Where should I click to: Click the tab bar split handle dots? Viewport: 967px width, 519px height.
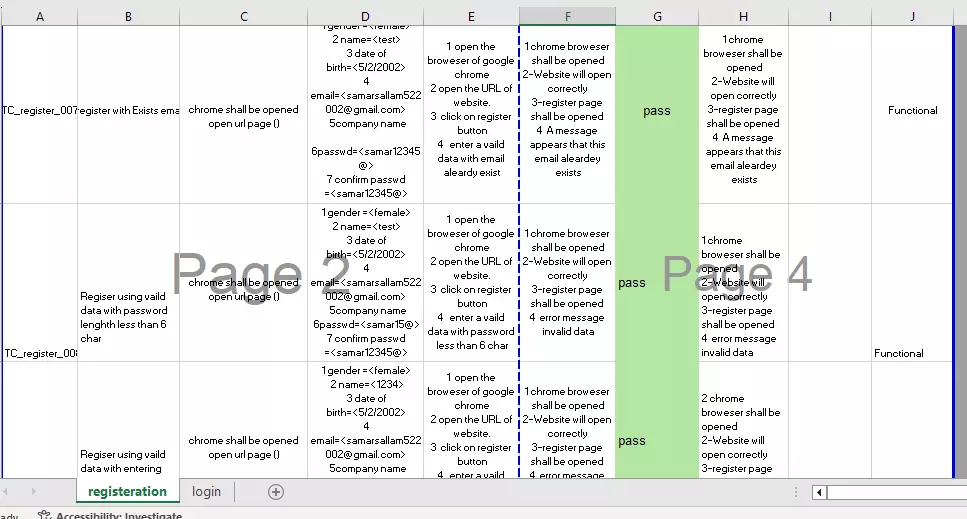(x=796, y=492)
